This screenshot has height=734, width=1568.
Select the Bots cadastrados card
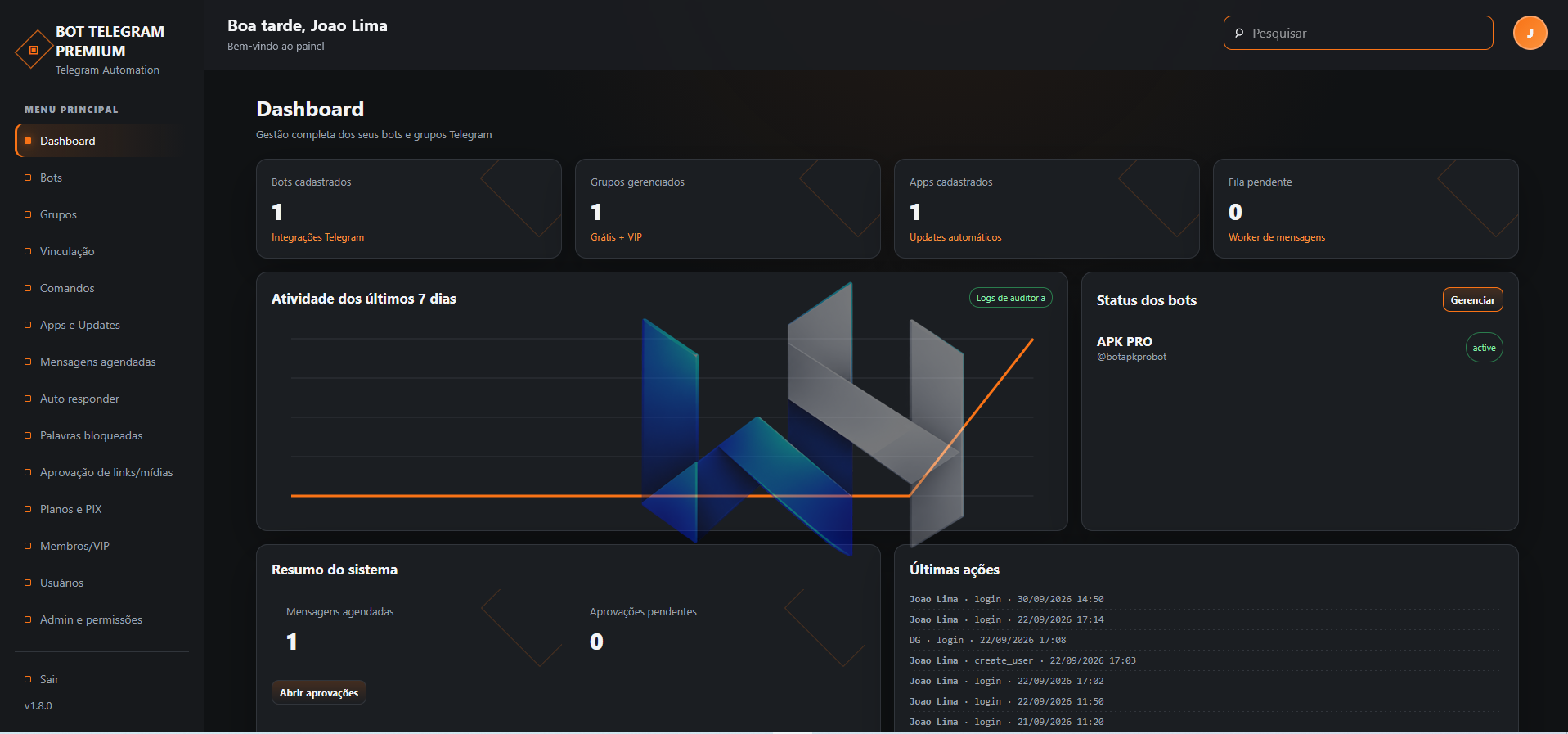[409, 209]
